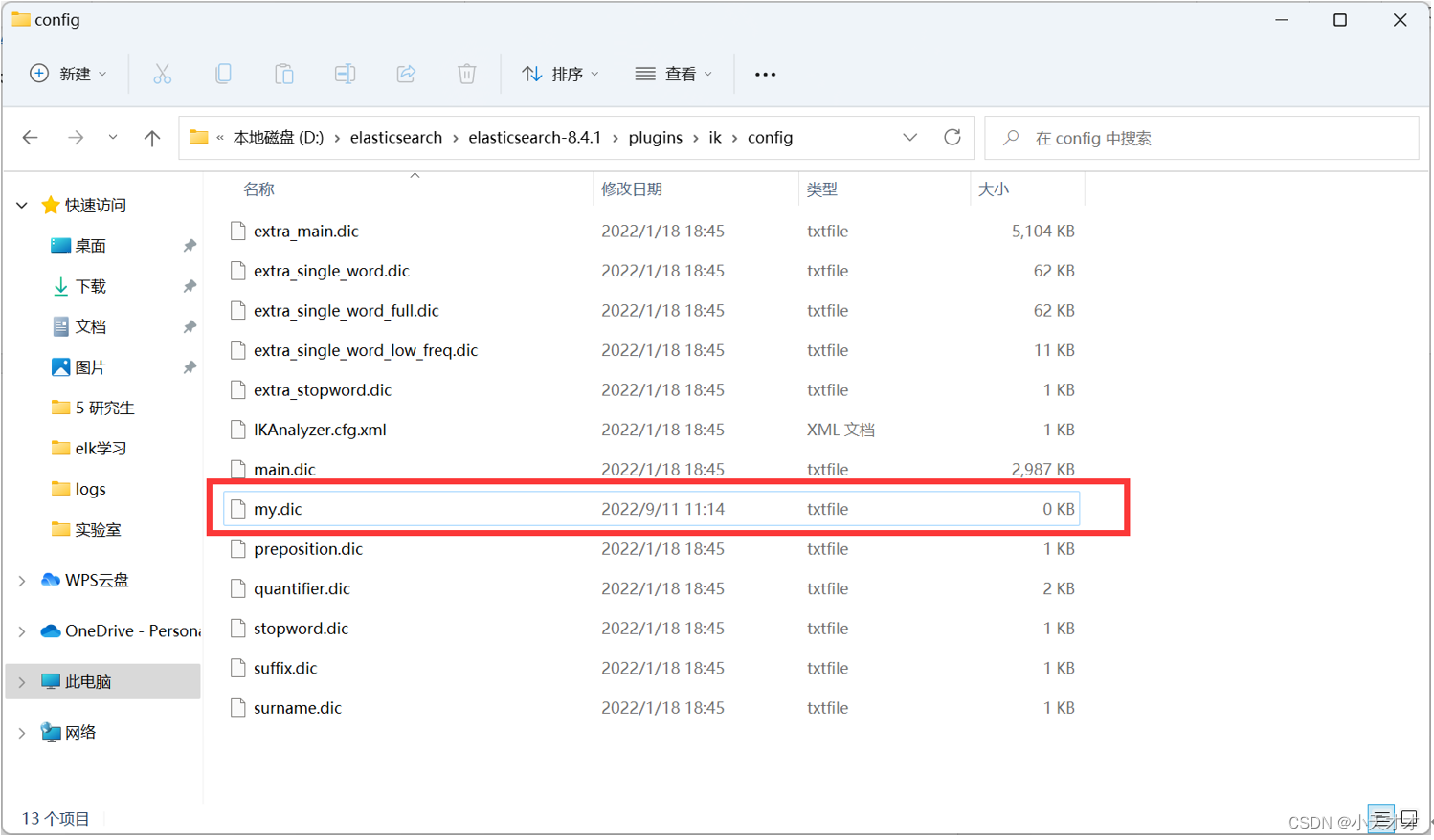Click the Delete trash can icon
The image size is (1434, 840).
(x=466, y=74)
